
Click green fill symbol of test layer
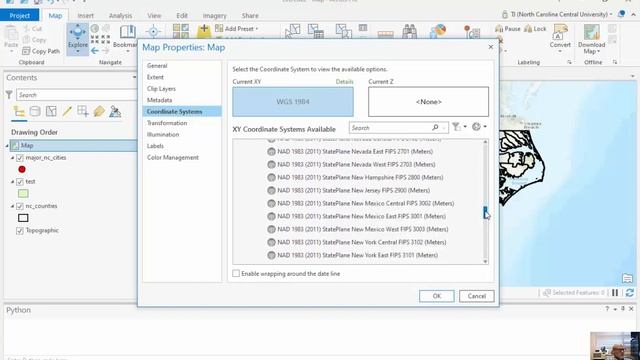[x=23, y=193]
